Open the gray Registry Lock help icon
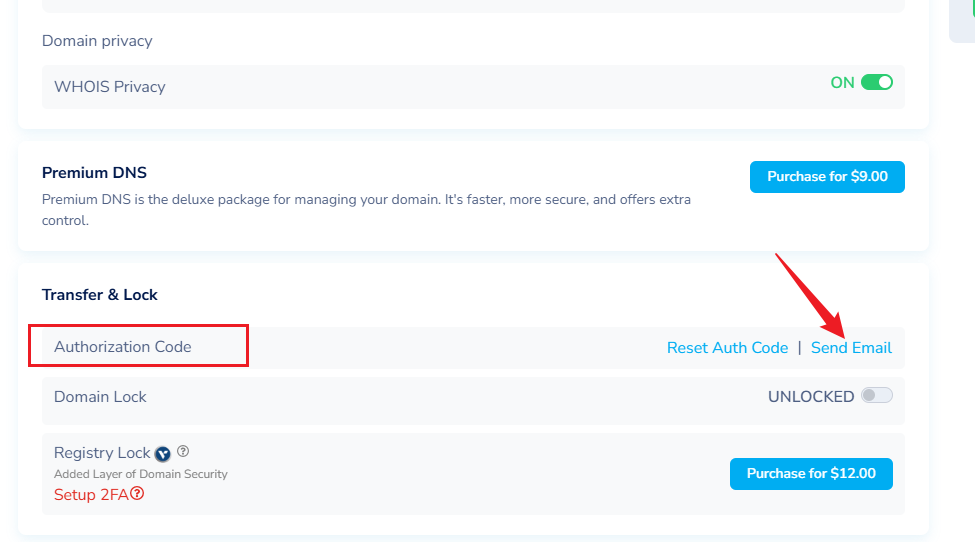975x542 pixels. [183, 452]
